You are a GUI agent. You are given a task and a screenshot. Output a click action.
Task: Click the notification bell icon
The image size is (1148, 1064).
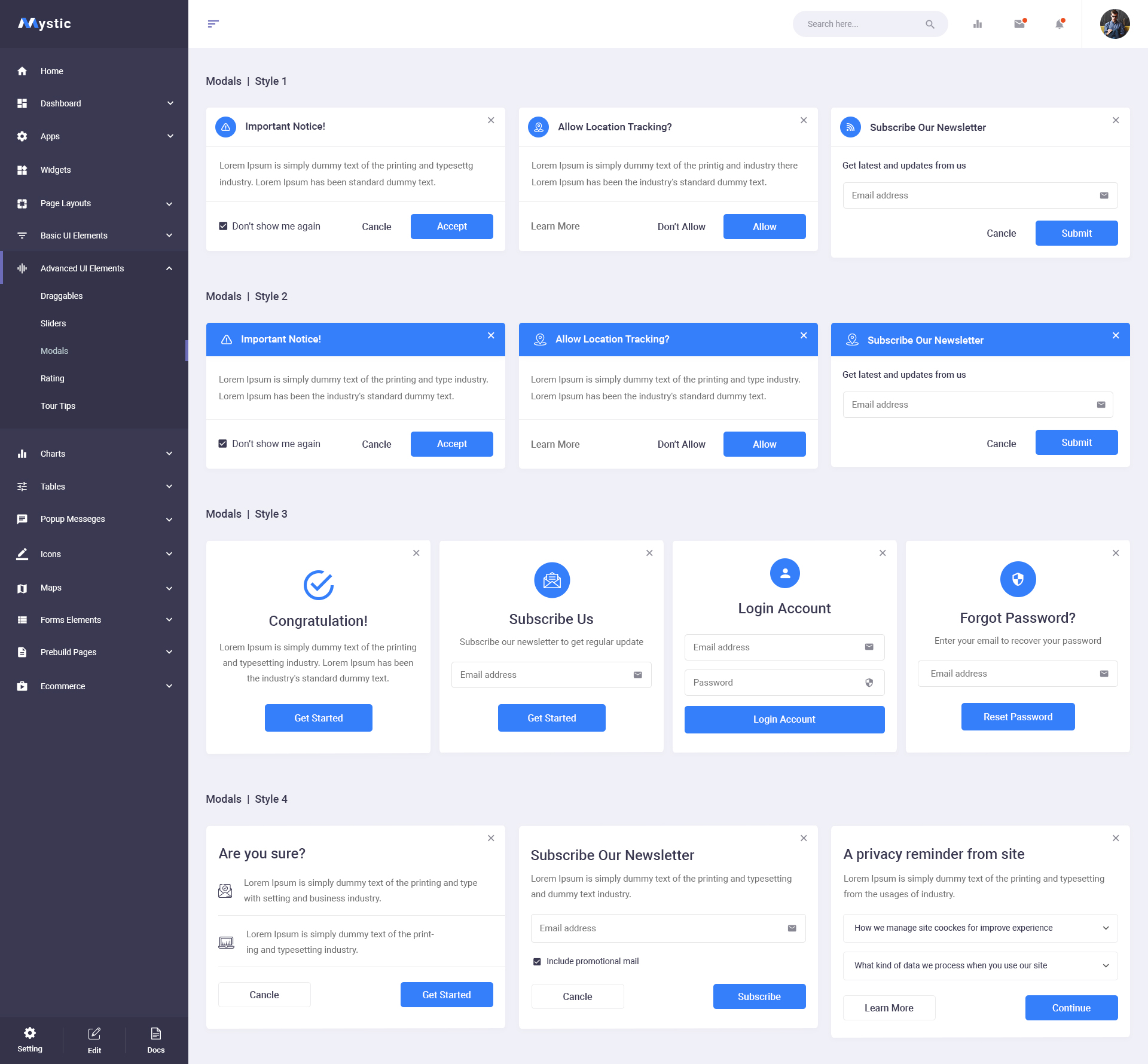[x=1060, y=24]
